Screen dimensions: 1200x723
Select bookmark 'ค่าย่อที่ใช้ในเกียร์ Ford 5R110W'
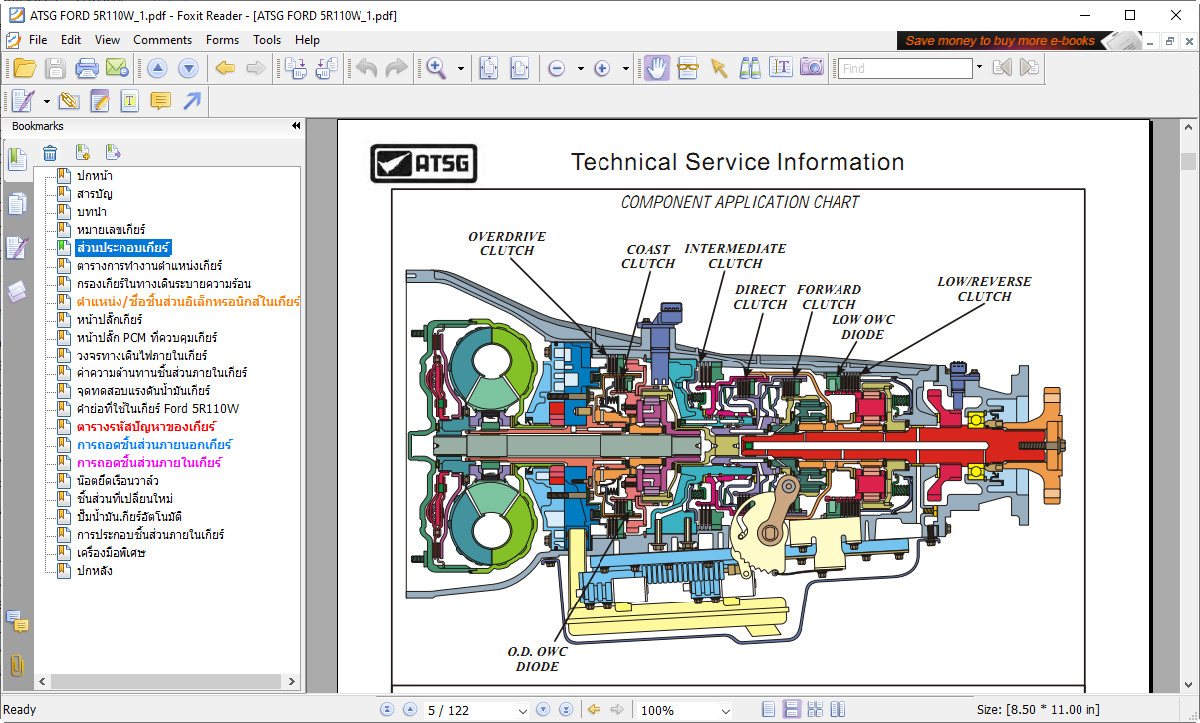click(158, 409)
